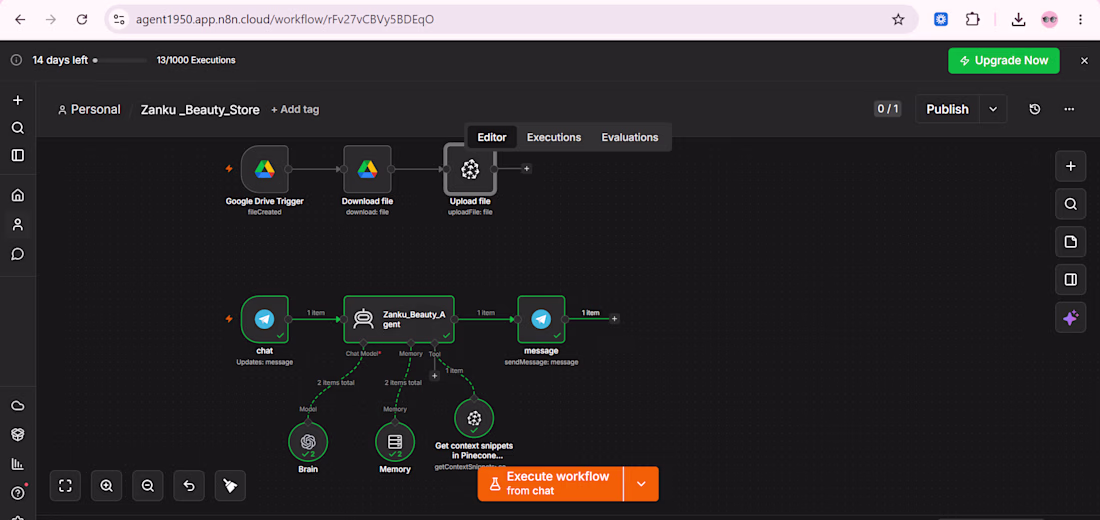Select the Upload file Pinecone node

(x=470, y=169)
